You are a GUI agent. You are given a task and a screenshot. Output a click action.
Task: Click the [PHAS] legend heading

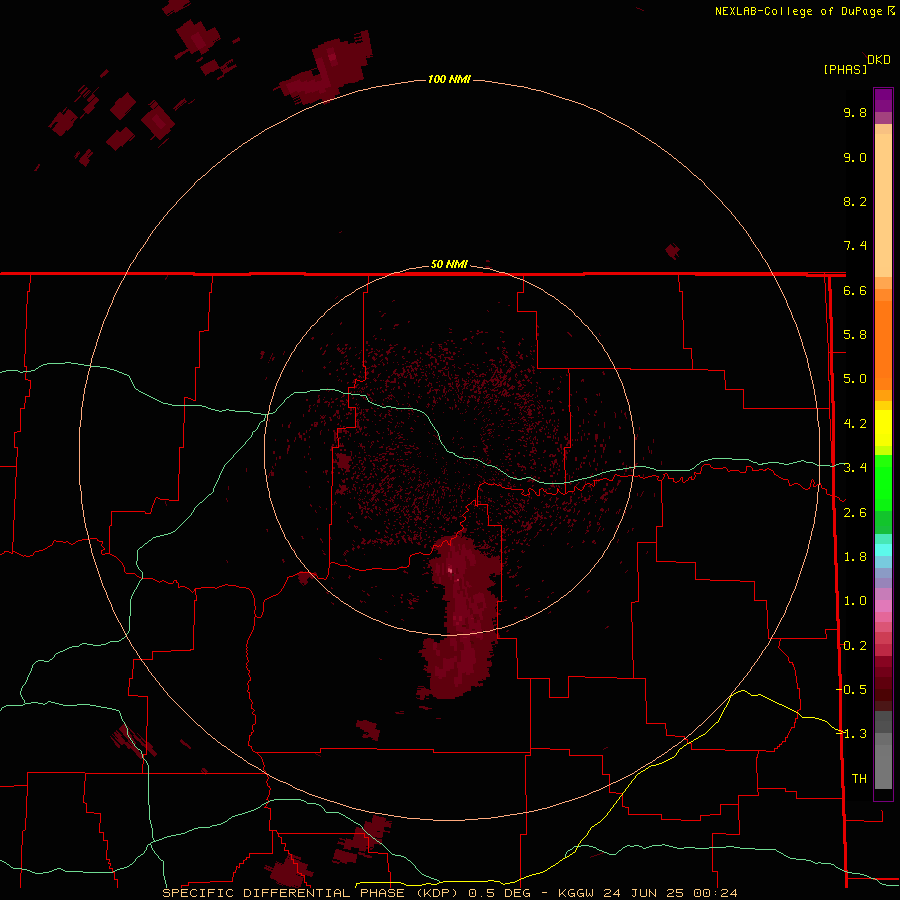(845, 69)
